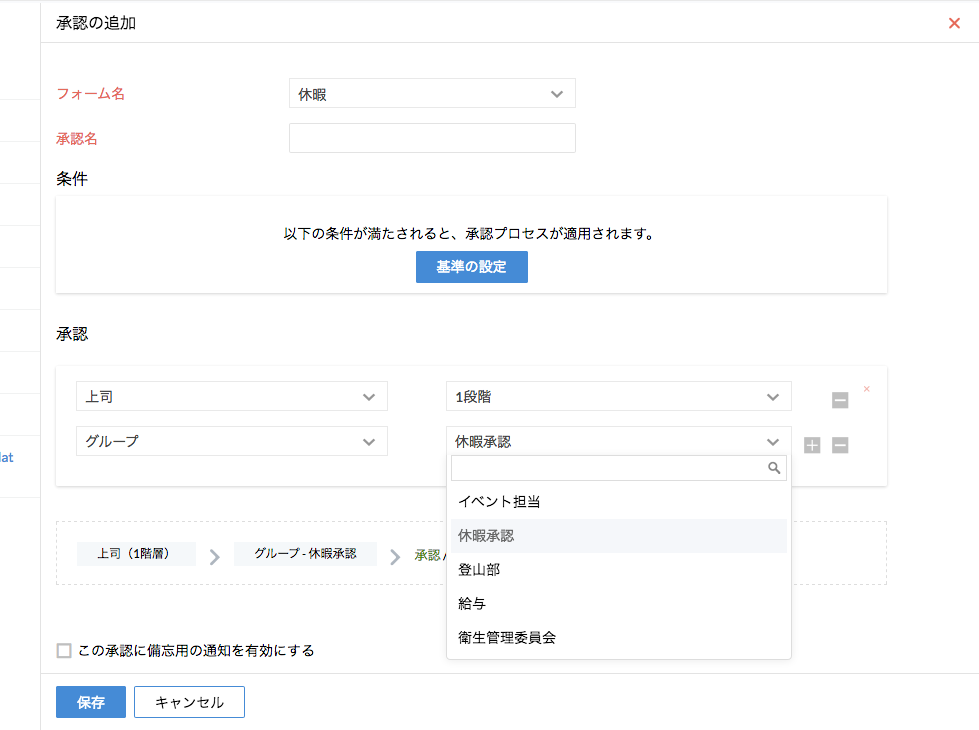Click plus icon on グループ approval row
Viewport: 979px width, 730px height.
click(812, 445)
